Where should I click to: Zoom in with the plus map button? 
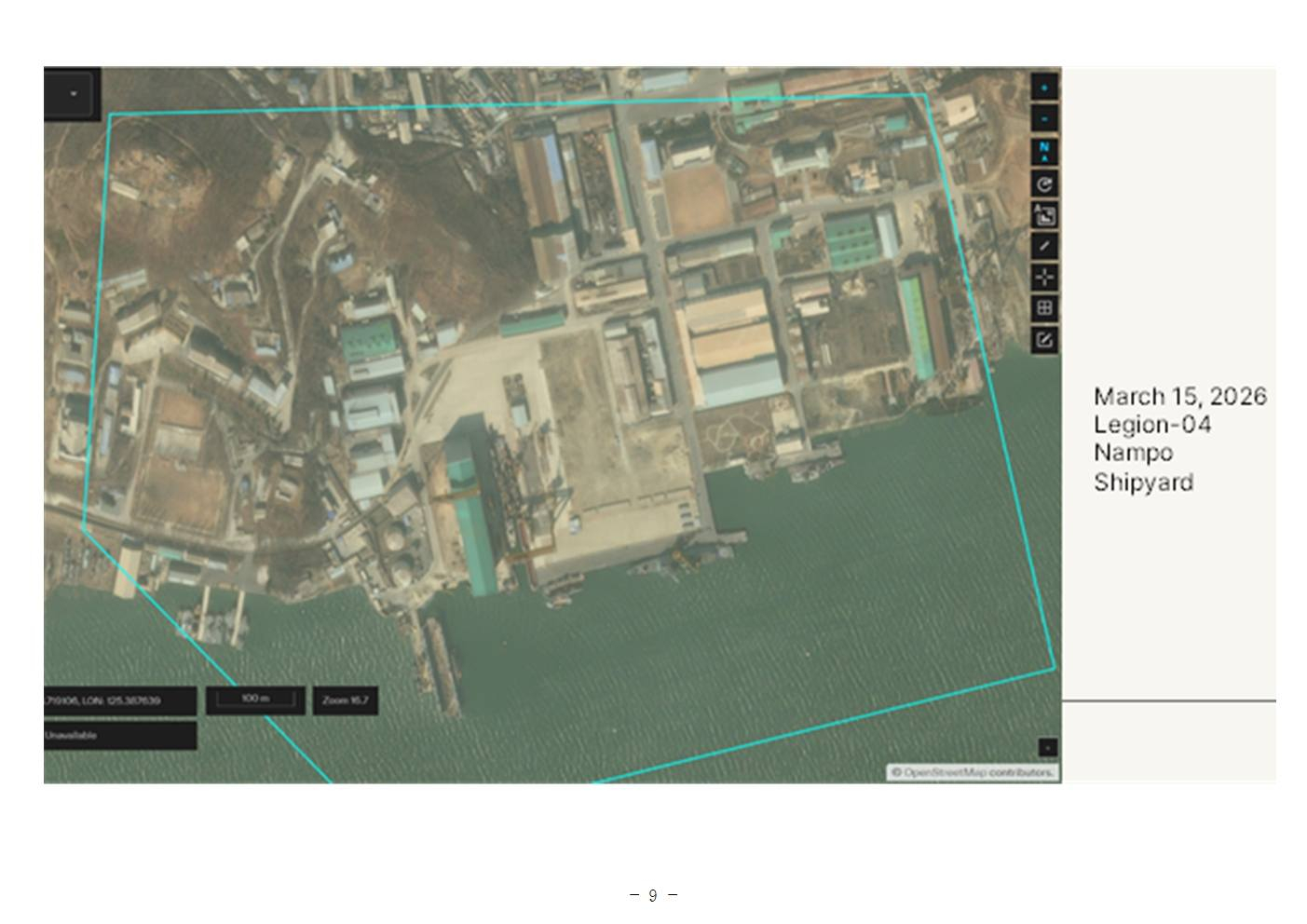pos(1044,88)
